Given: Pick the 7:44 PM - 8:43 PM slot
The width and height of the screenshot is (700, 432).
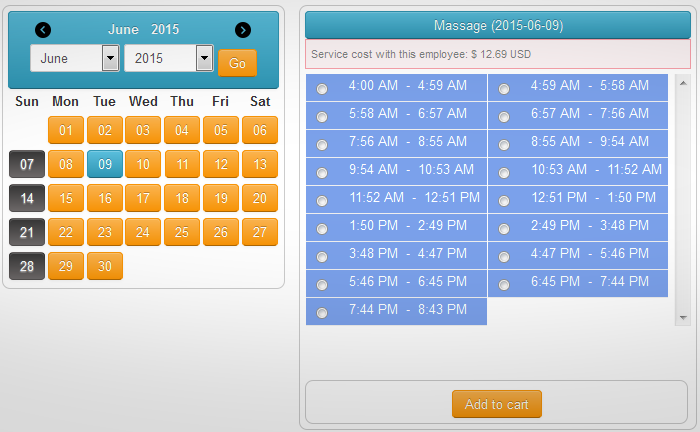Looking at the screenshot, I should [322, 313].
